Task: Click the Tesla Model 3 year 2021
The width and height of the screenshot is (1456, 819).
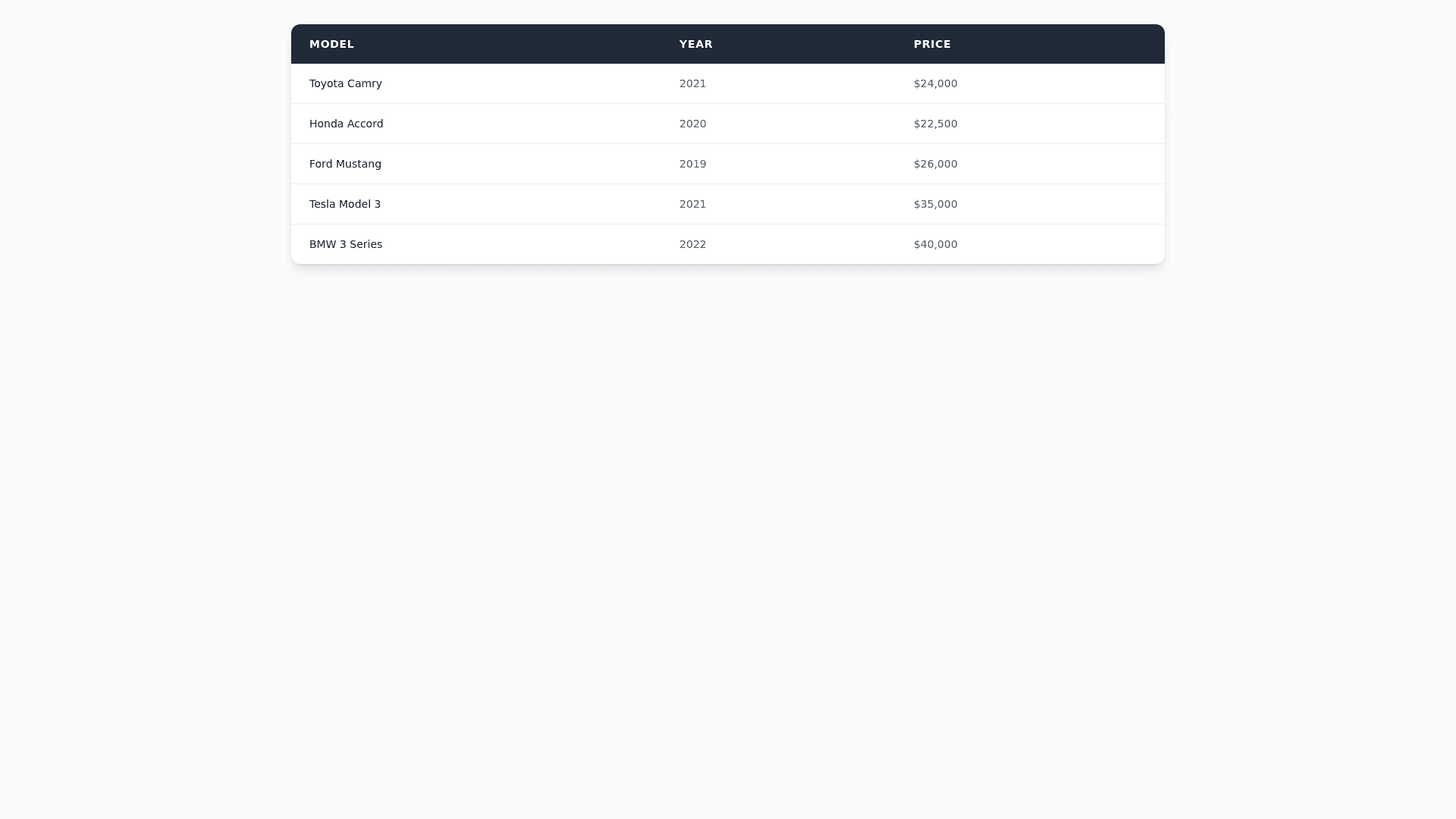Action: coord(692,204)
